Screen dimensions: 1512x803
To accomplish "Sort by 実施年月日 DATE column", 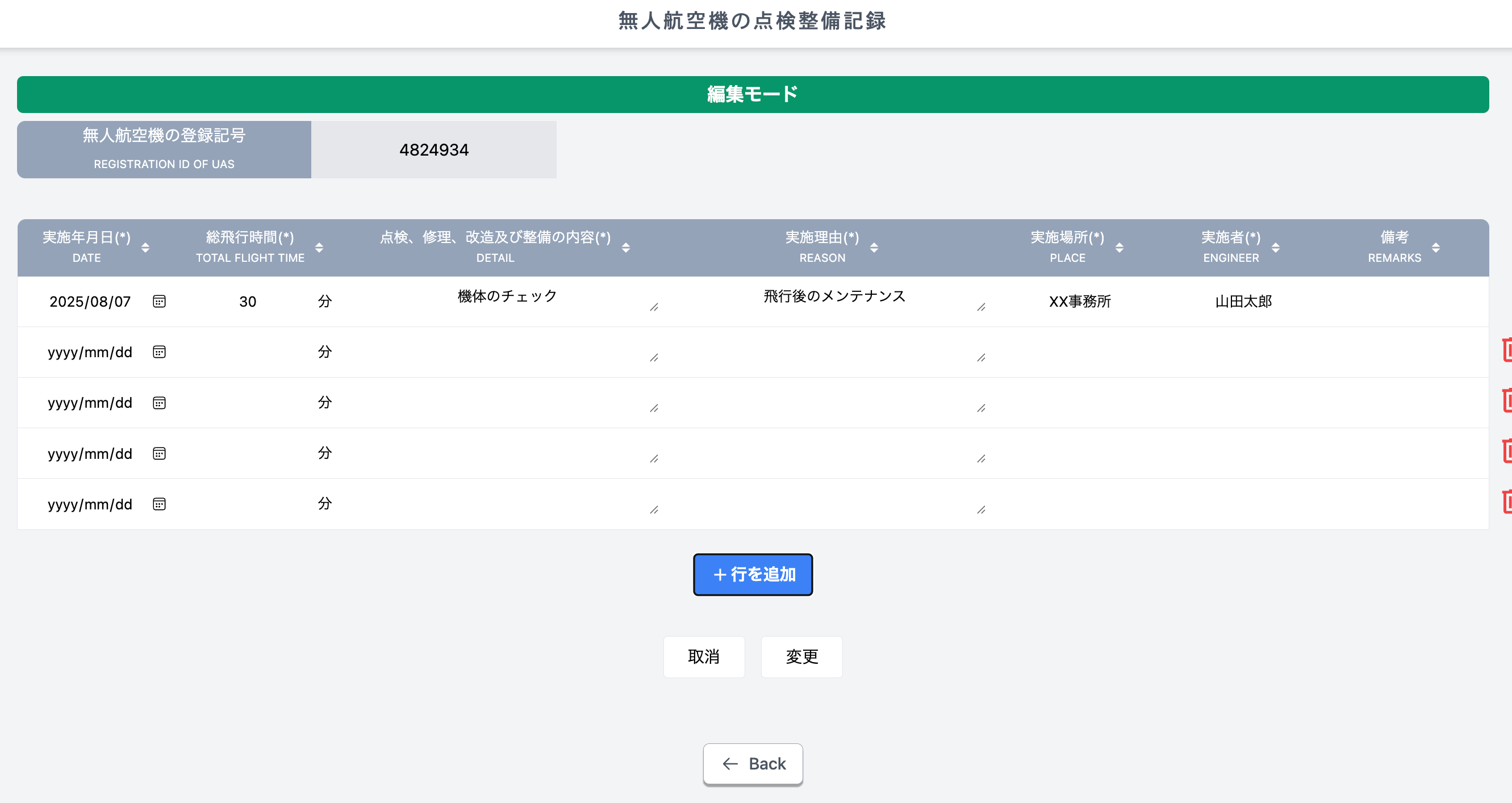I will click(145, 248).
